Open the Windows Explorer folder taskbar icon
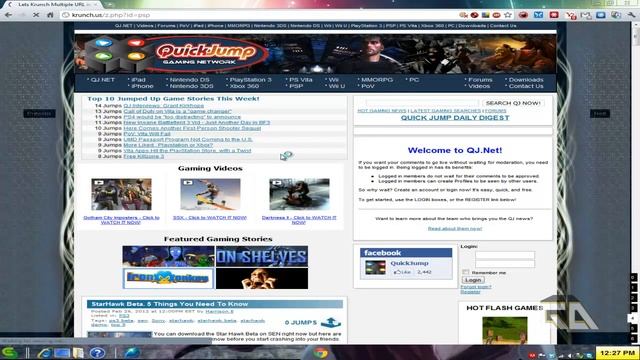 point(78,353)
